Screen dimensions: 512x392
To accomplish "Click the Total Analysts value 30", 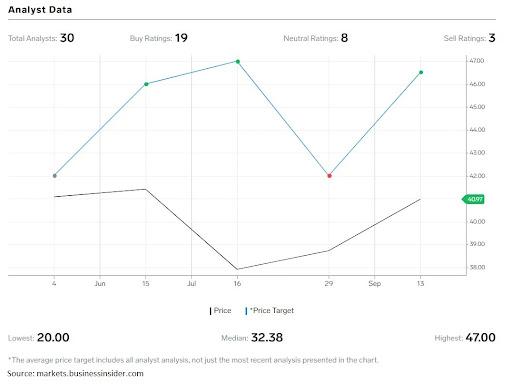I will click(67, 38).
